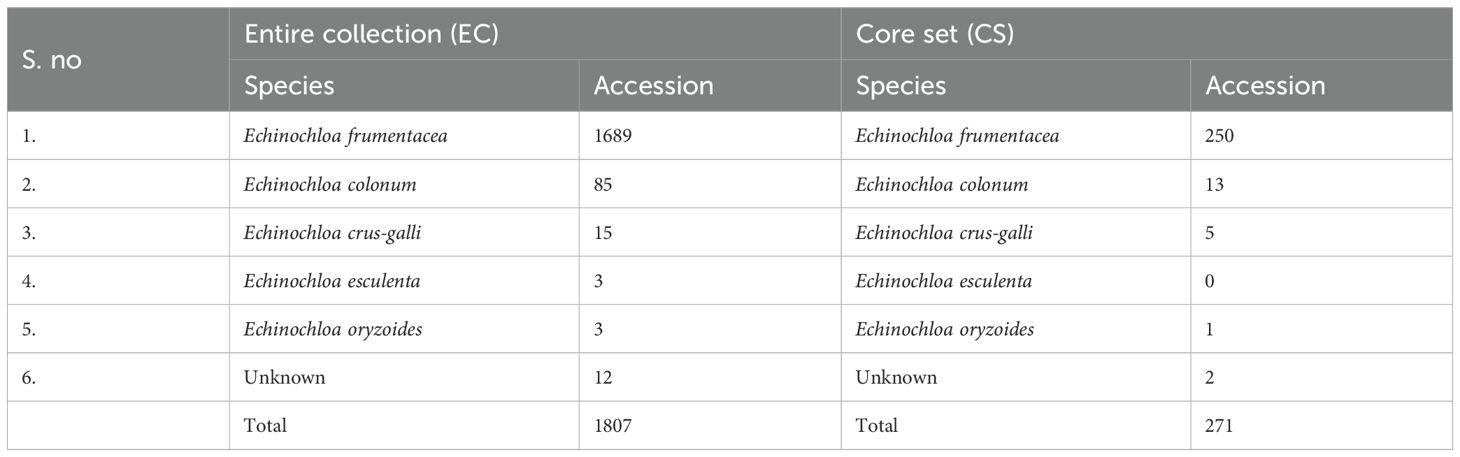Click the serial number "6." cell
Screen dimensions: 1460x457
click(31, 378)
